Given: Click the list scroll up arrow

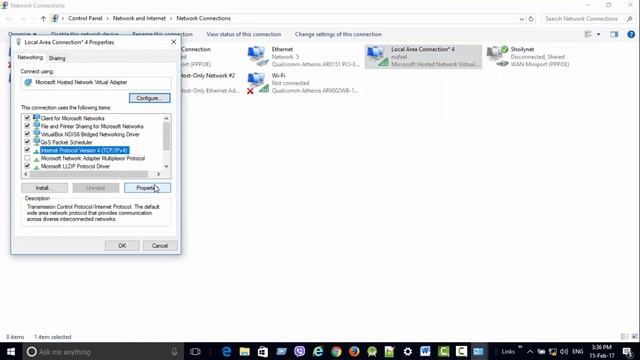Looking at the screenshot, I should tap(166, 118).
